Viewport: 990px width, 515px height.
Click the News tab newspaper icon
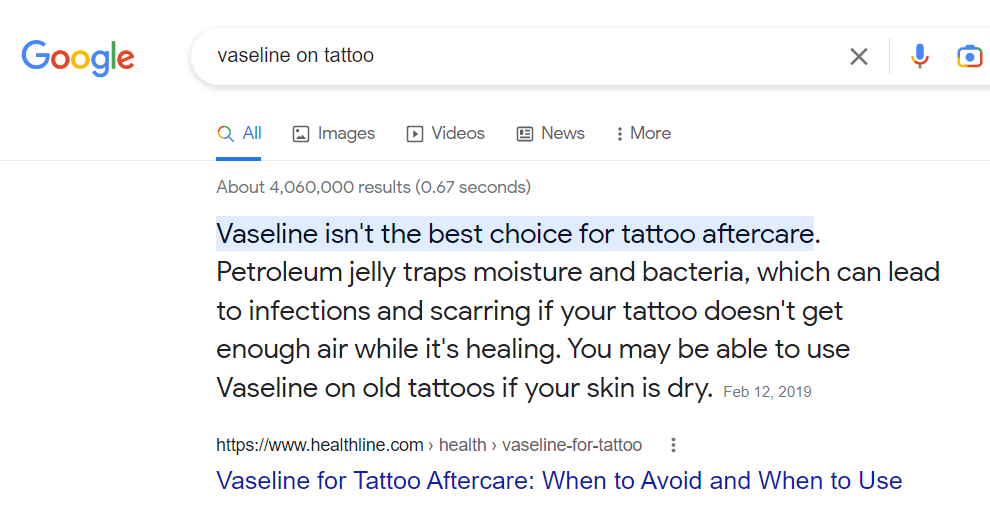525,134
